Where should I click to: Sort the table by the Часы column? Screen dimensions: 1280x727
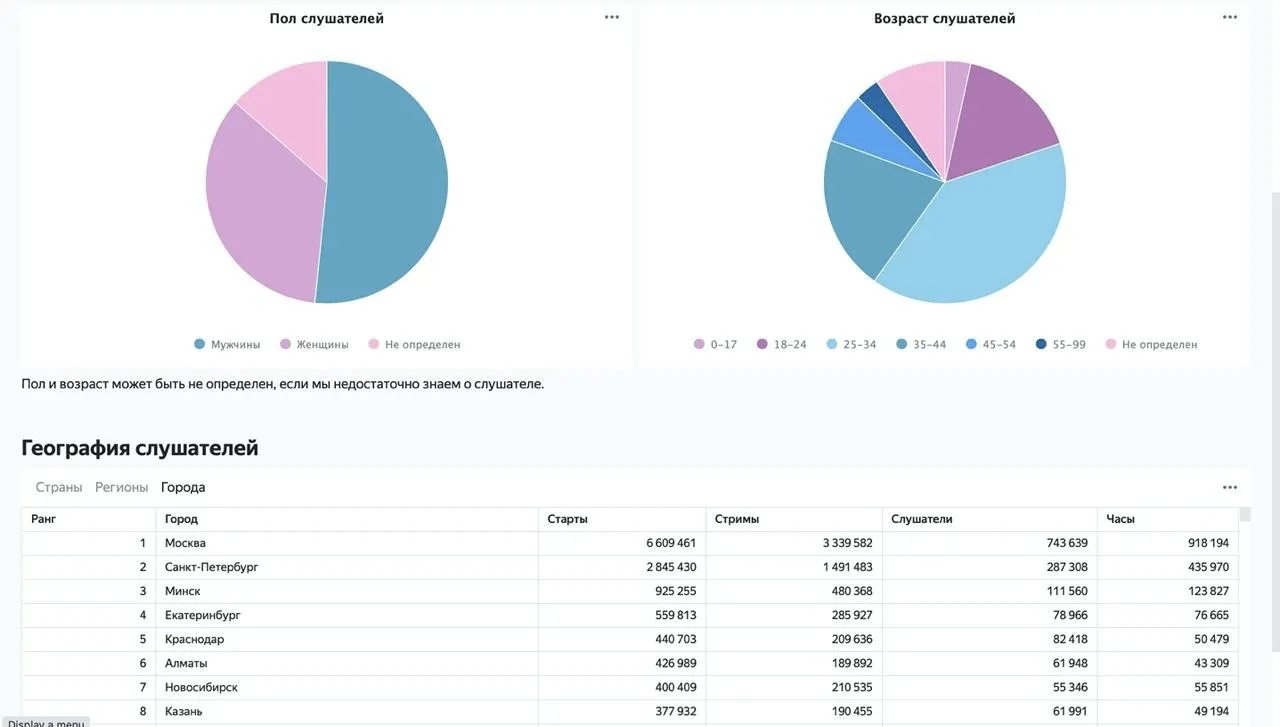pyautogui.click(x=1168, y=519)
